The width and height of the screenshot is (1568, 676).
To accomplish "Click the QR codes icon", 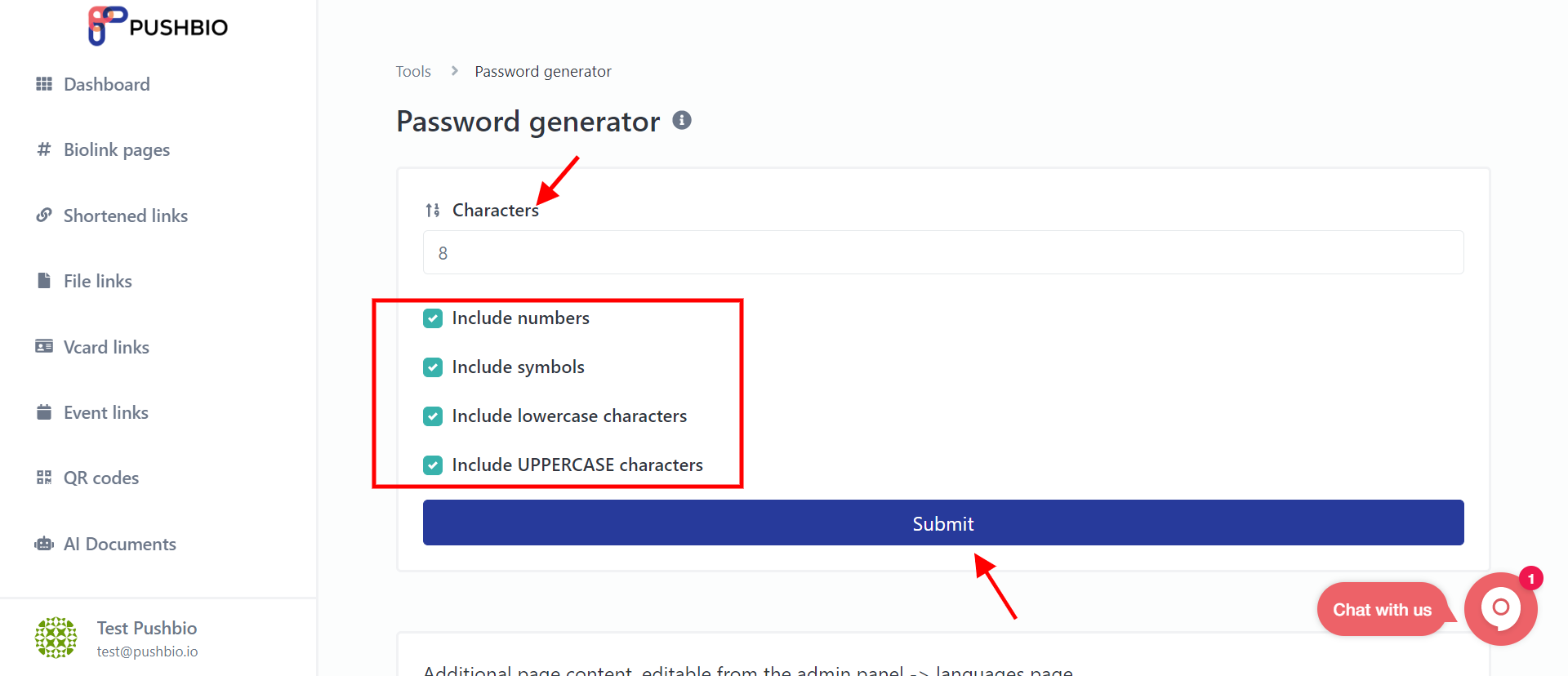I will [x=44, y=478].
